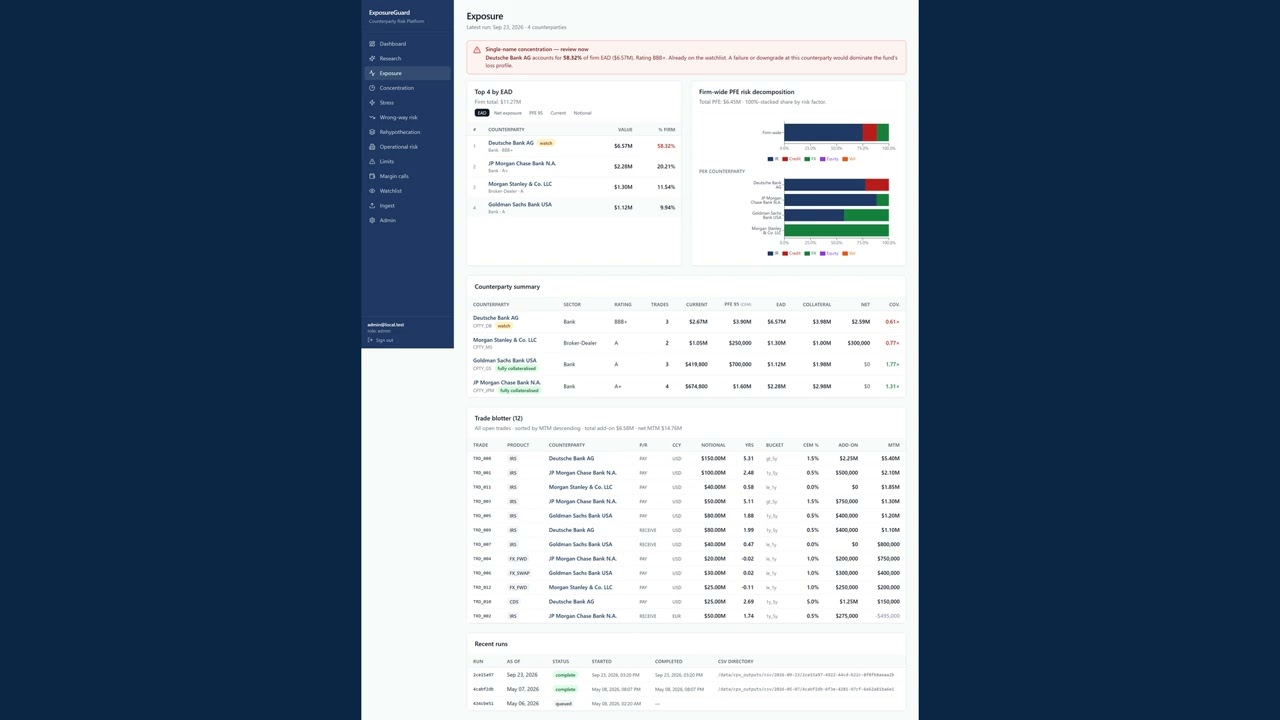
Task: Select trade row TRD_010 CDS product
Action: (x=514, y=602)
